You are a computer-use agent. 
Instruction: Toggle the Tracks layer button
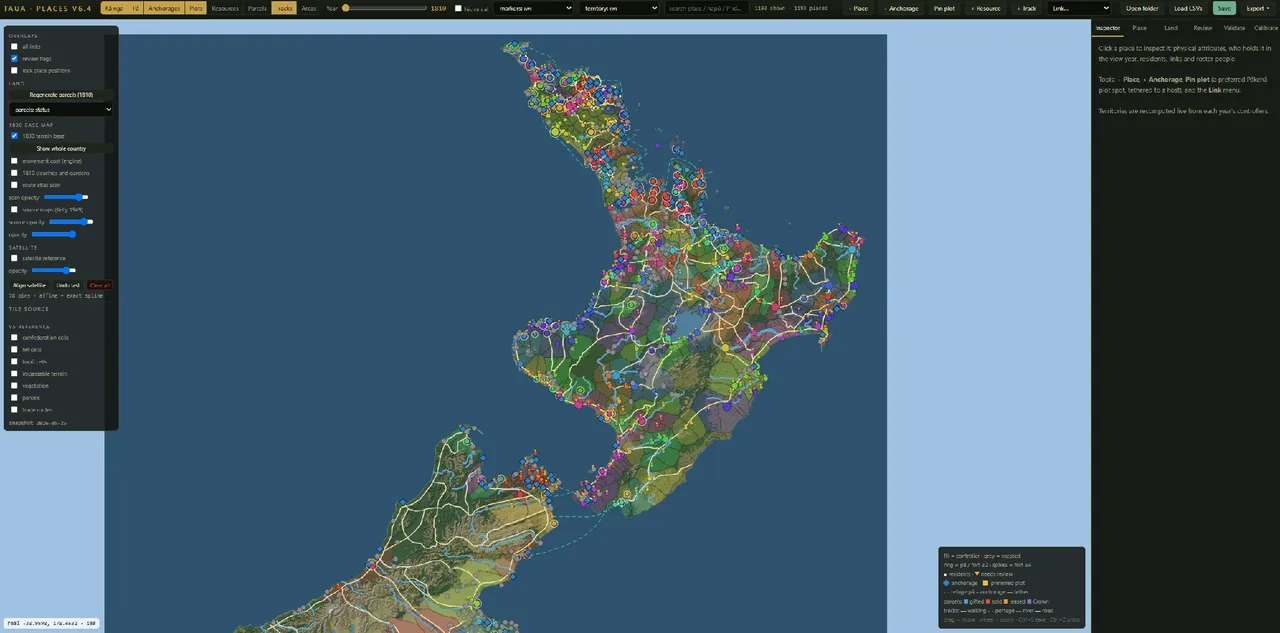(x=284, y=8)
